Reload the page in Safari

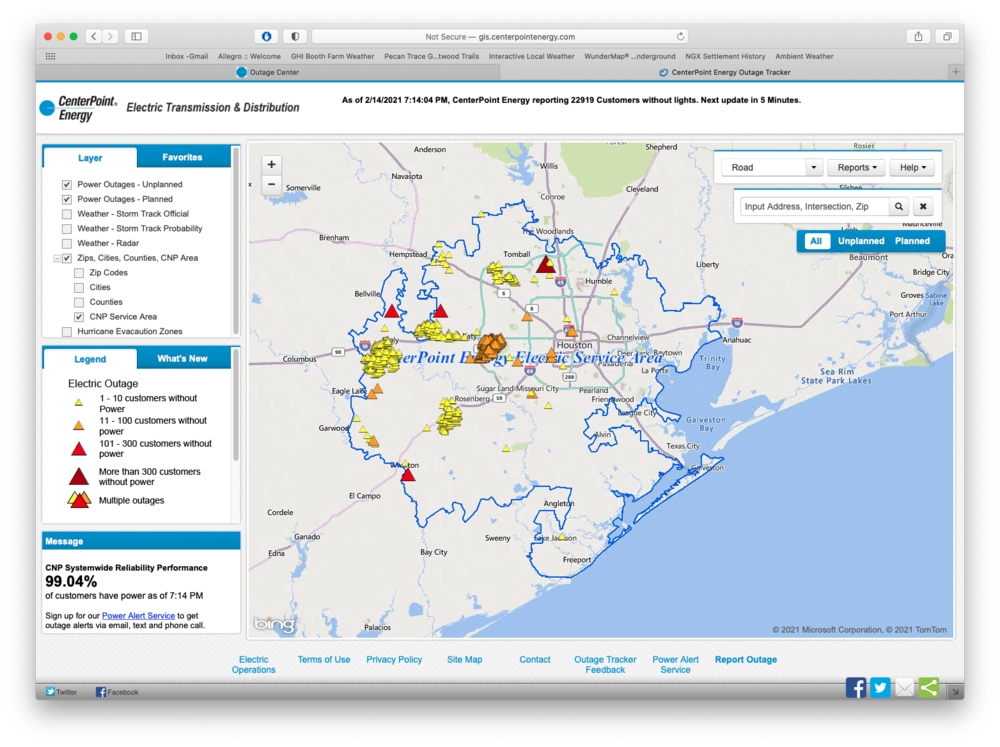pos(681,36)
